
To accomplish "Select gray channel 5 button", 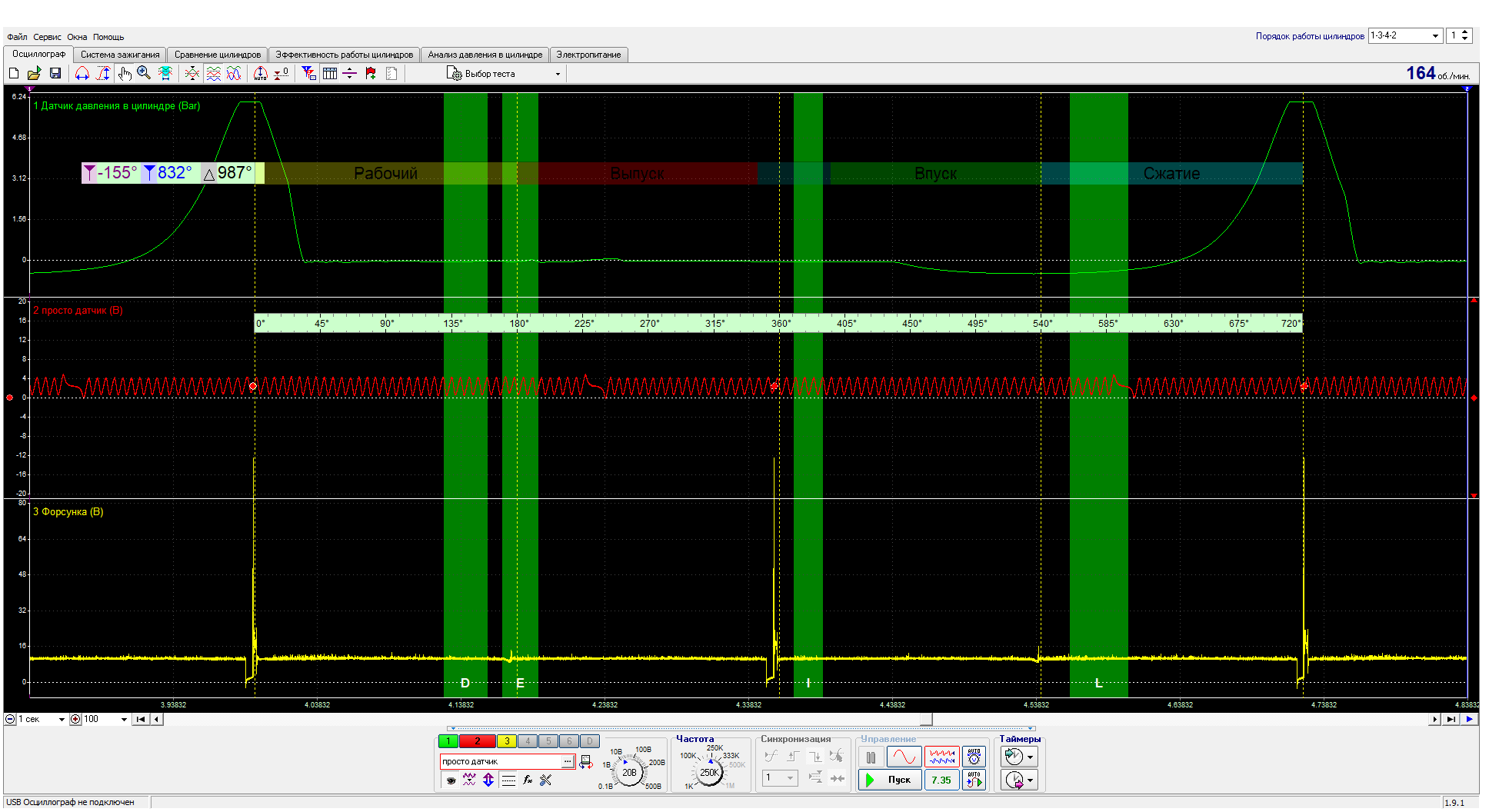I will pos(548,741).
